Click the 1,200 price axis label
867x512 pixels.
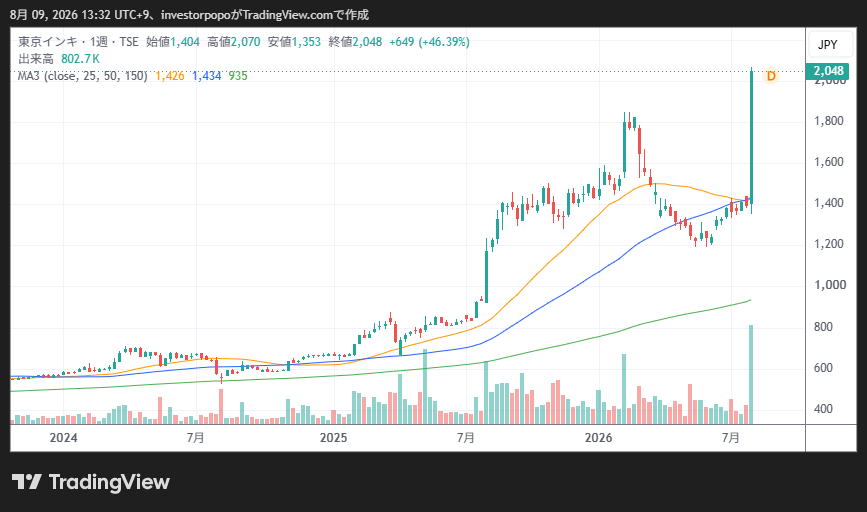828,244
